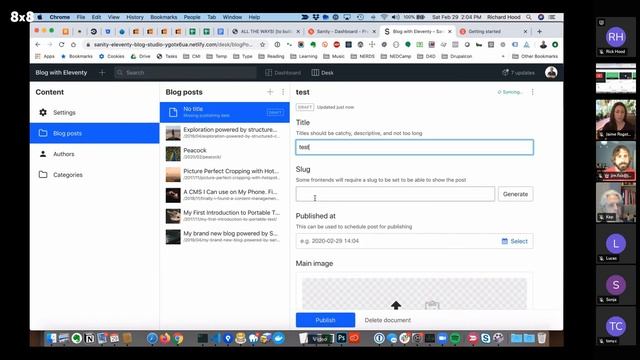Open the Tasks bookmark
Screen dimensions: 640x360
point(167,56)
